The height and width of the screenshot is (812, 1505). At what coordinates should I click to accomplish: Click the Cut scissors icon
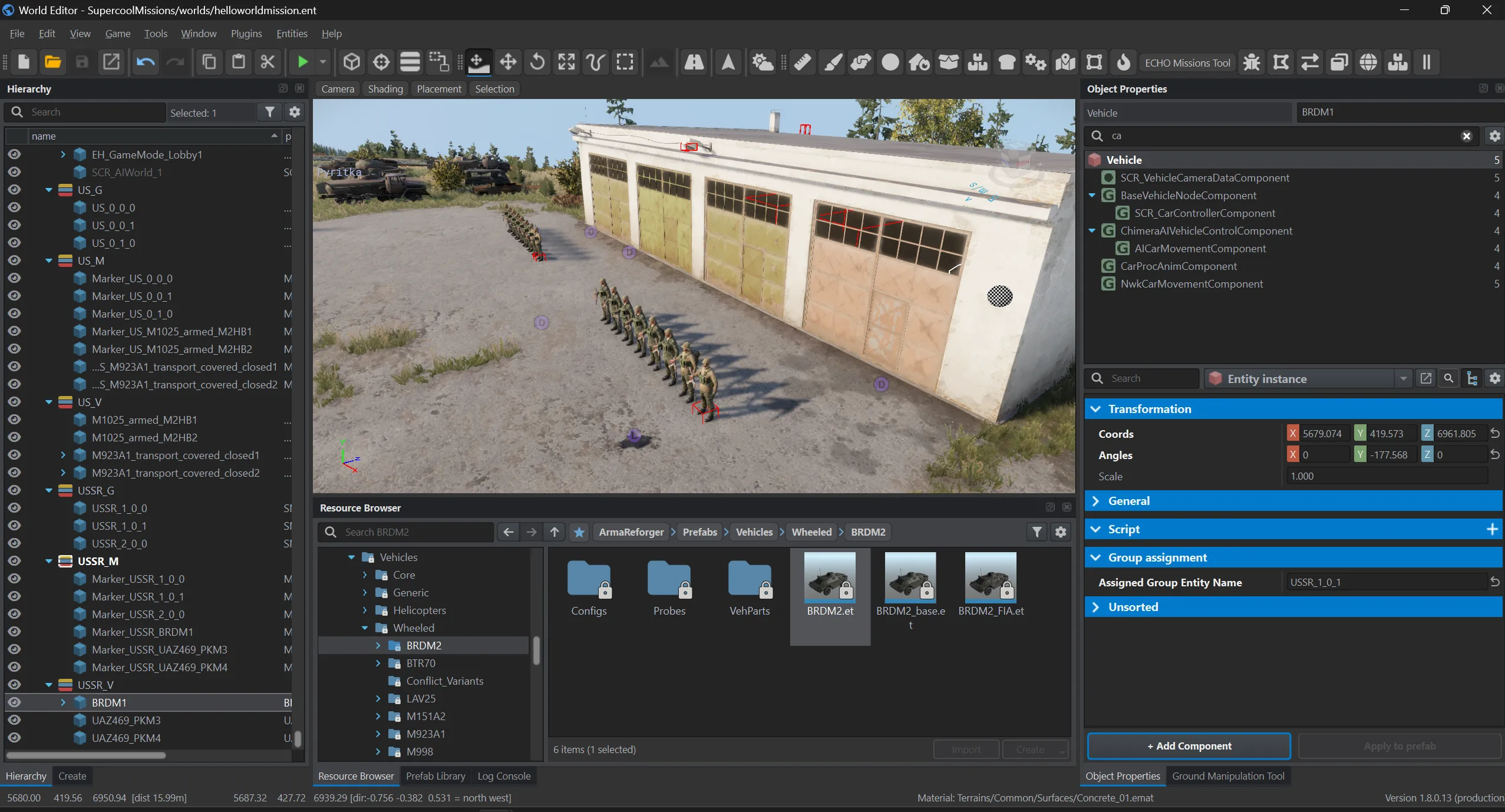(x=268, y=62)
